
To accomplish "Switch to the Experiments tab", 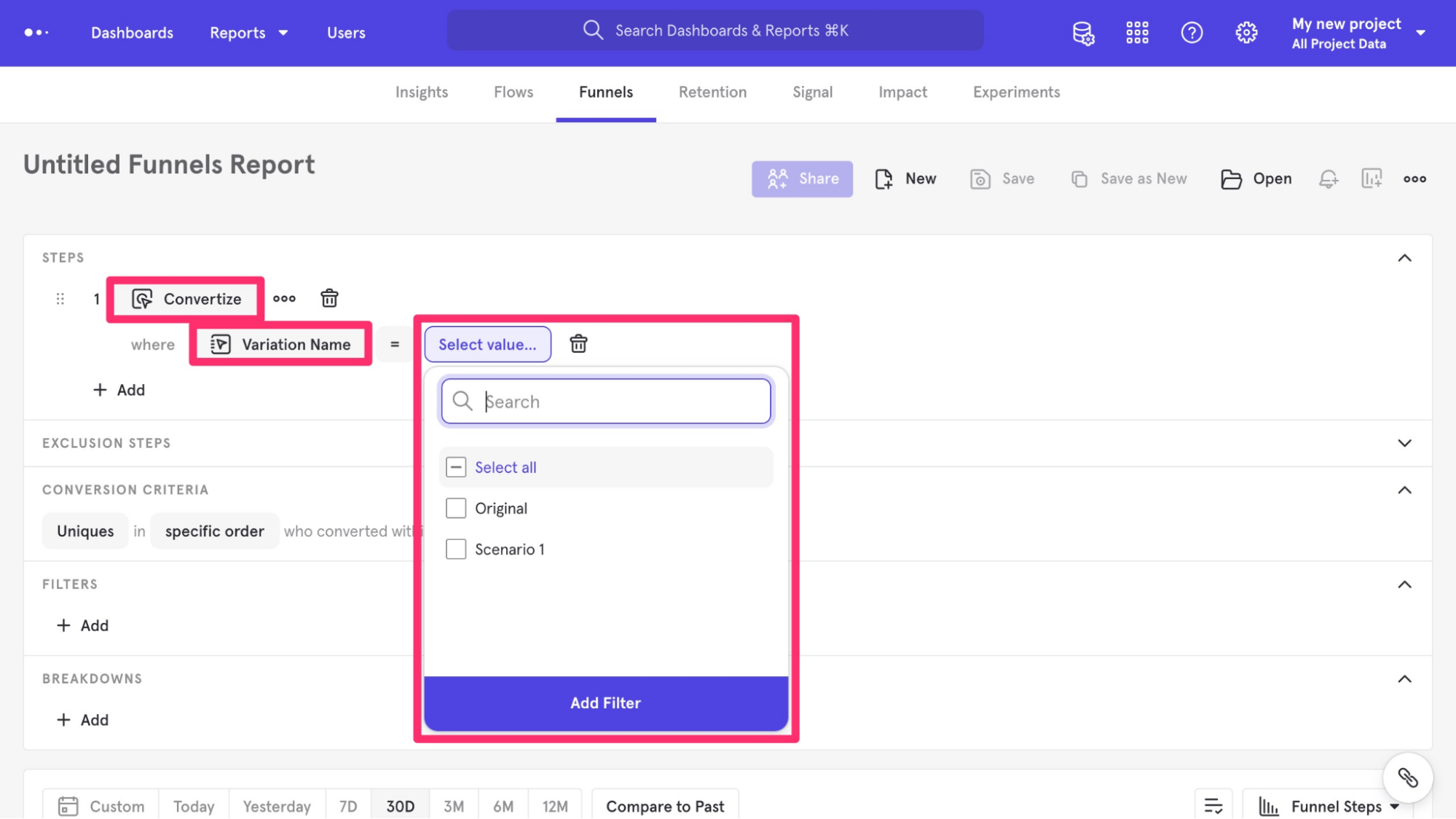I will point(1016,92).
